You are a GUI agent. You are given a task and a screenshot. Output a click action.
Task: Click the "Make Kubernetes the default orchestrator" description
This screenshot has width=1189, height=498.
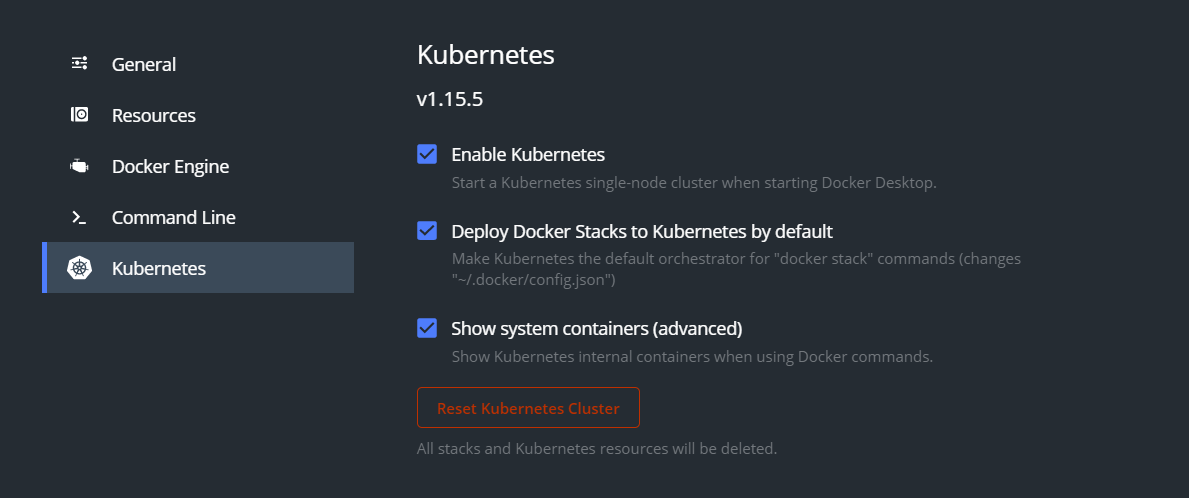point(736,269)
